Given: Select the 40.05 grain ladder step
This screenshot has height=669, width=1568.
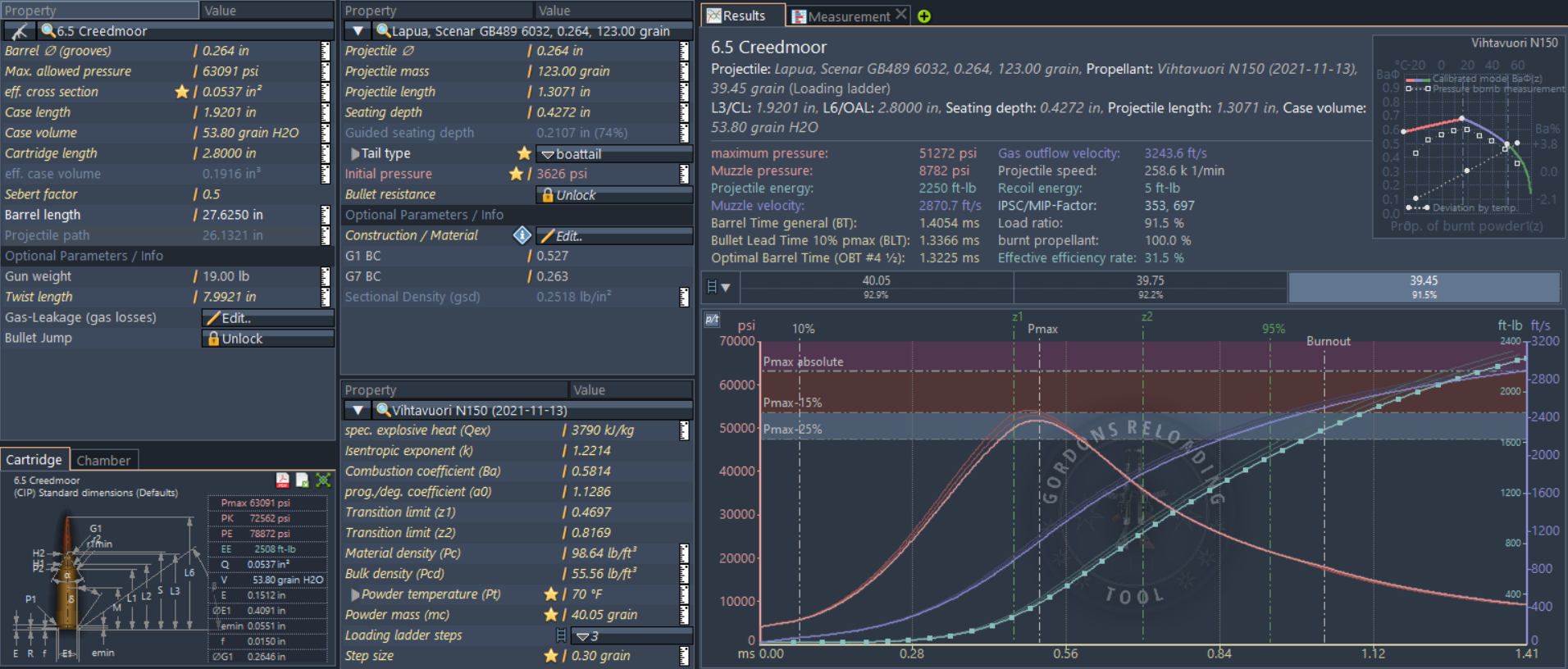Looking at the screenshot, I should [x=876, y=287].
